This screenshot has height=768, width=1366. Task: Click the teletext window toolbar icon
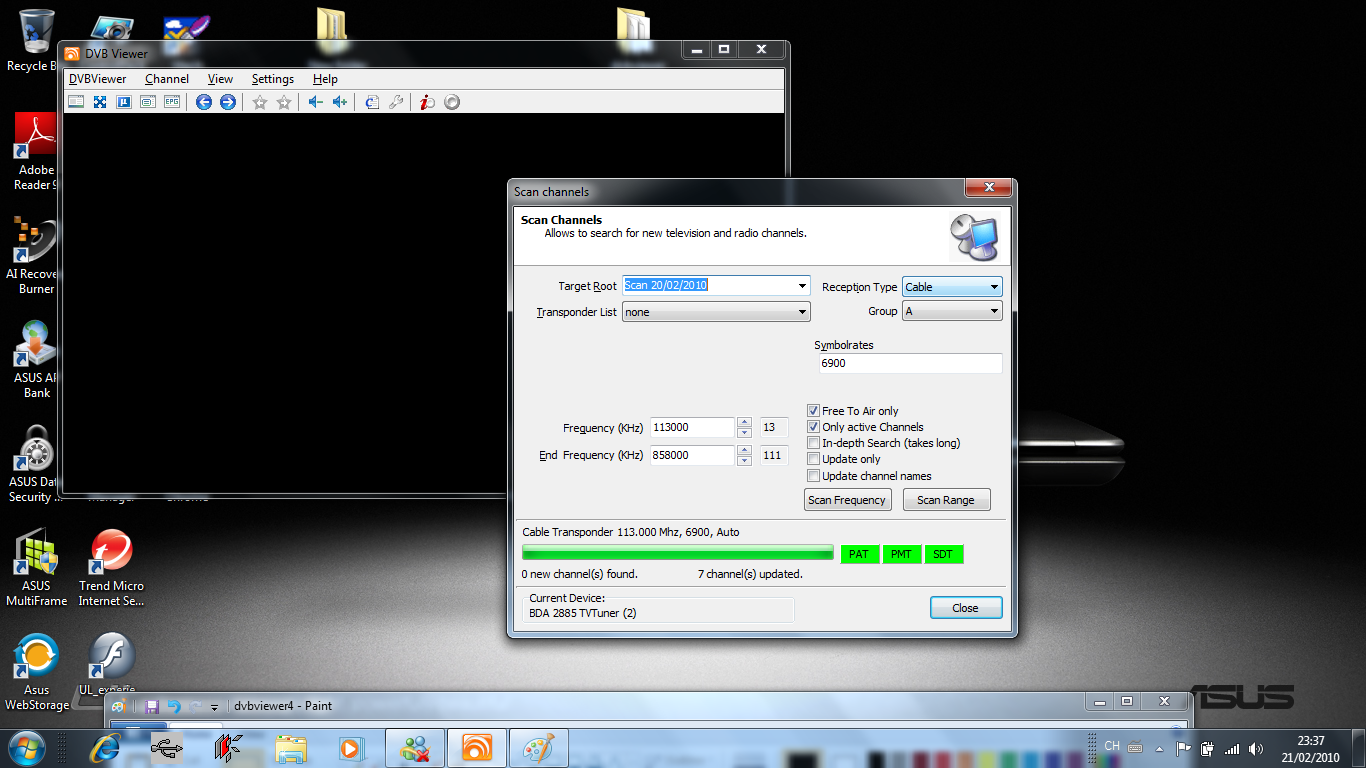point(148,102)
